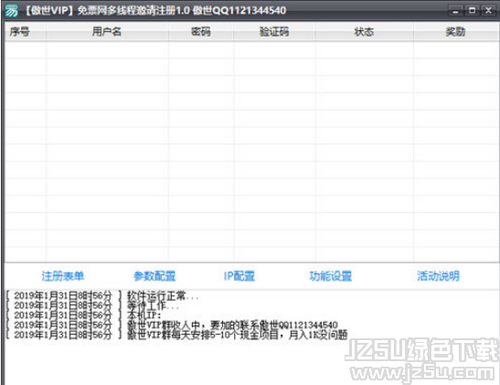Click the window title bar text
This screenshot has height=385, width=500.
156,11
